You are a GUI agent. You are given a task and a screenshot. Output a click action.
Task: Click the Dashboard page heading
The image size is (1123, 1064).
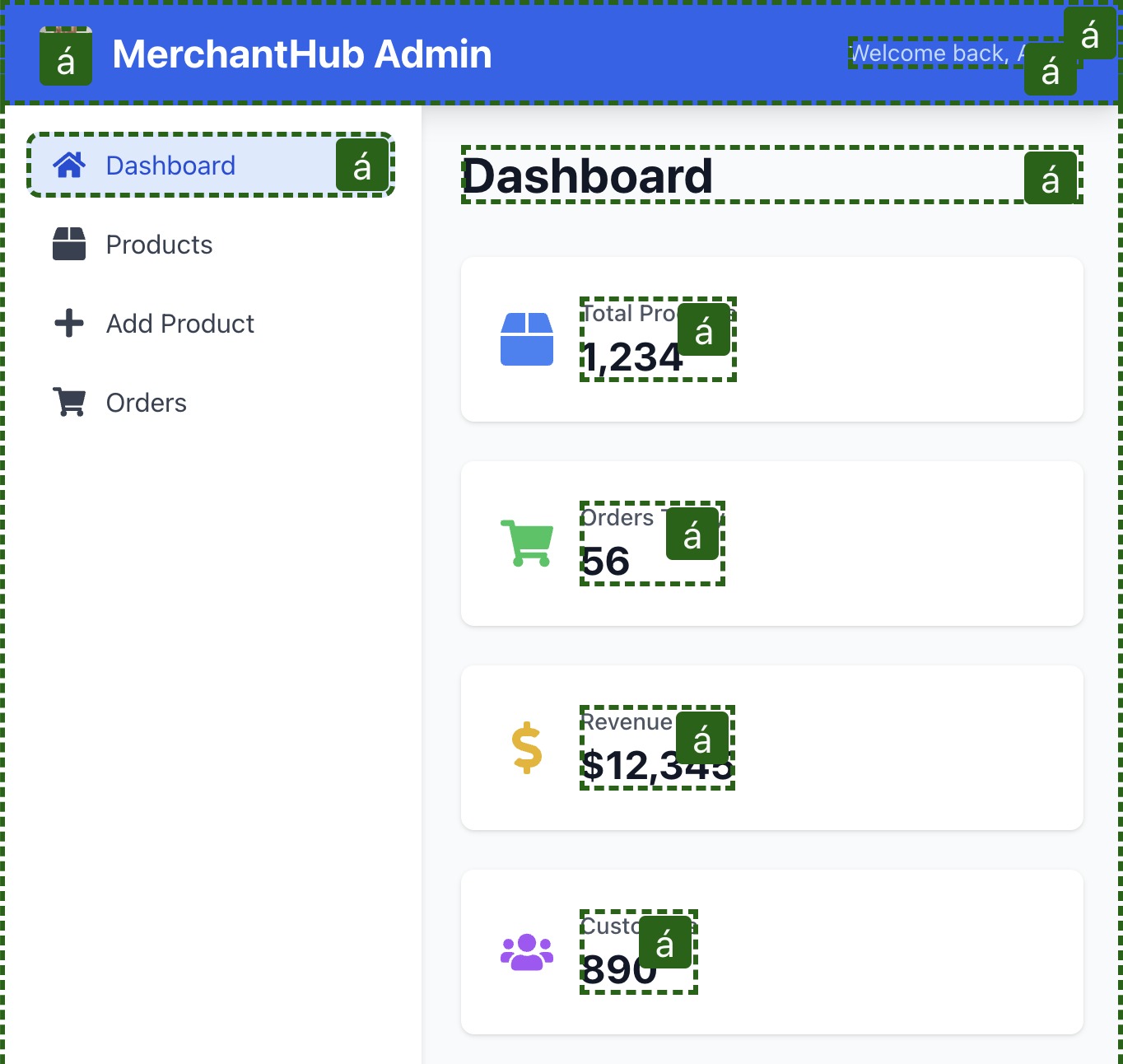587,176
